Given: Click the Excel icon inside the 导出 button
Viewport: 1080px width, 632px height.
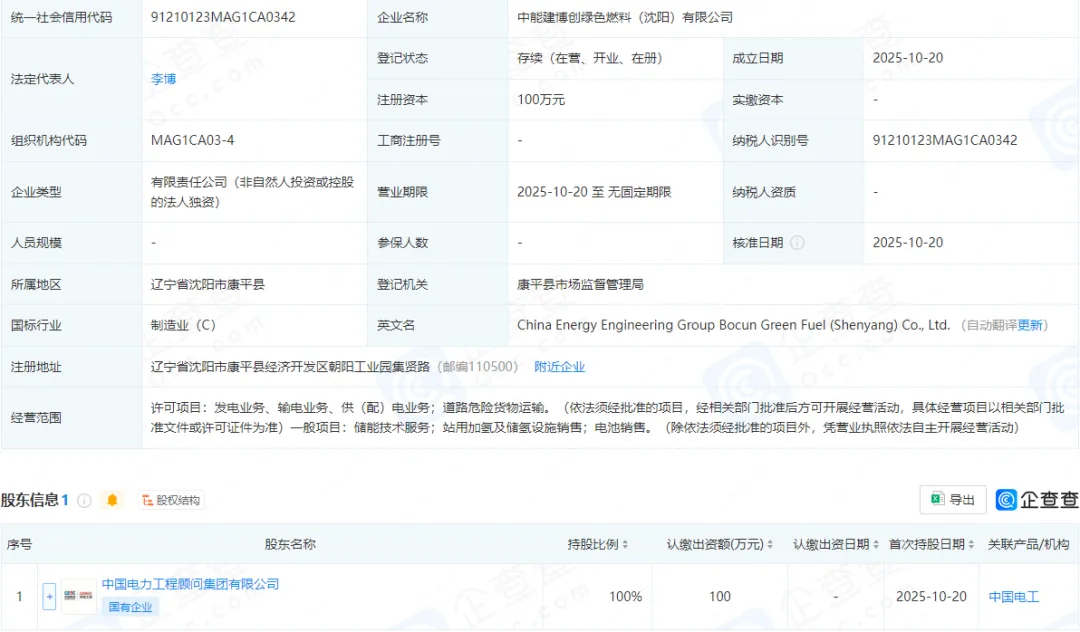Looking at the screenshot, I should point(938,499).
